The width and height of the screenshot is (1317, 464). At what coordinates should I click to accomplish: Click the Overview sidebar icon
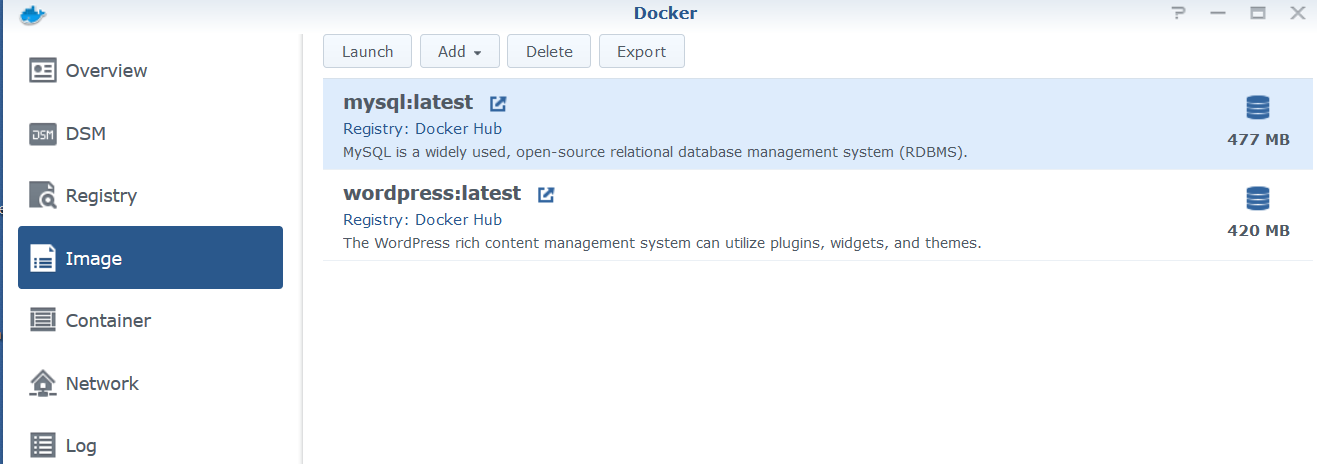[x=43, y=71]
